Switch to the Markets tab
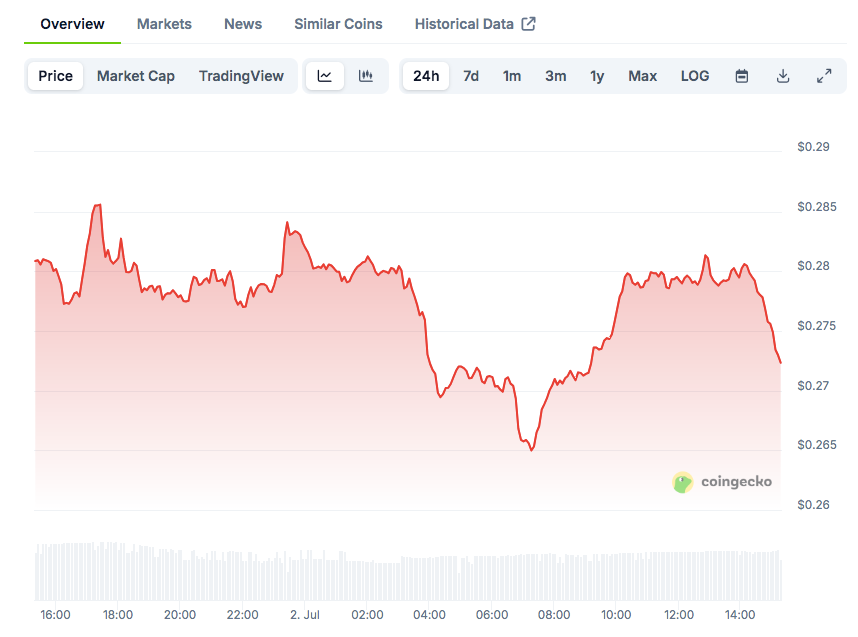This screenshot has height=637, width=858. tap(164, 24)
